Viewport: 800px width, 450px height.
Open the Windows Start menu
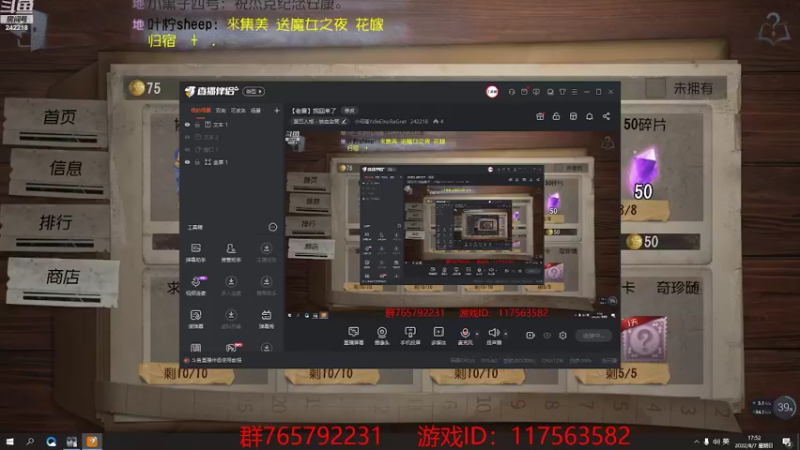pyautogui.click(x=10, y=441)
